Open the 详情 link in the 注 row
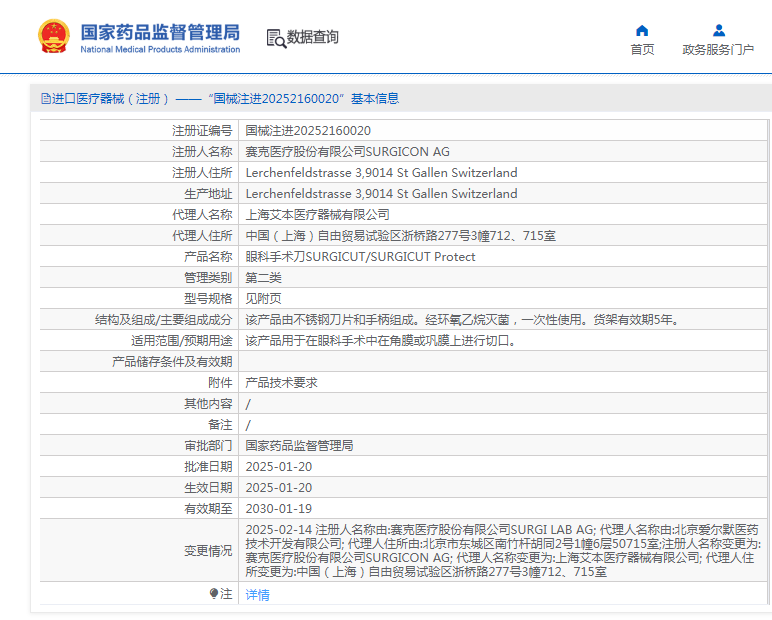The image size is (772, 620). tap(257, 595)
